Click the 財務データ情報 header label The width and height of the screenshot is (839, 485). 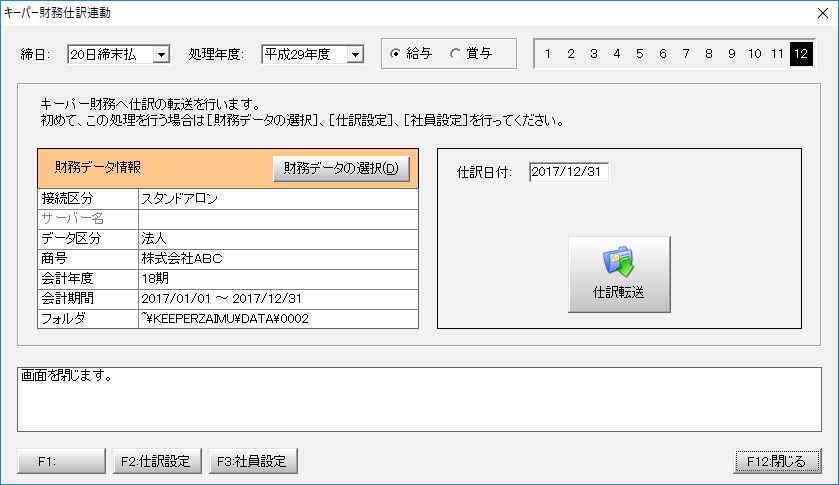(x=98, y=168)
